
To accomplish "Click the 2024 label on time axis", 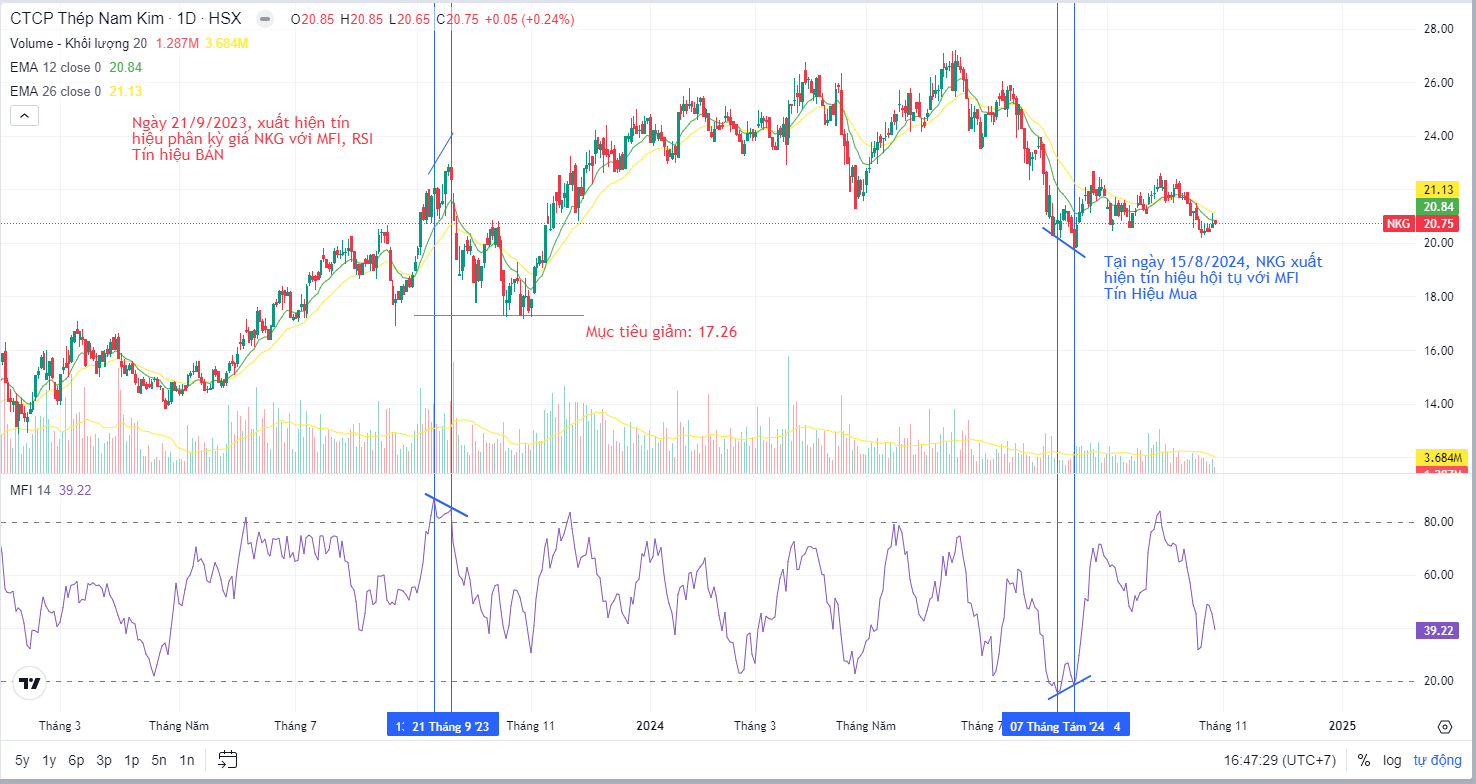I will (650, 726).
